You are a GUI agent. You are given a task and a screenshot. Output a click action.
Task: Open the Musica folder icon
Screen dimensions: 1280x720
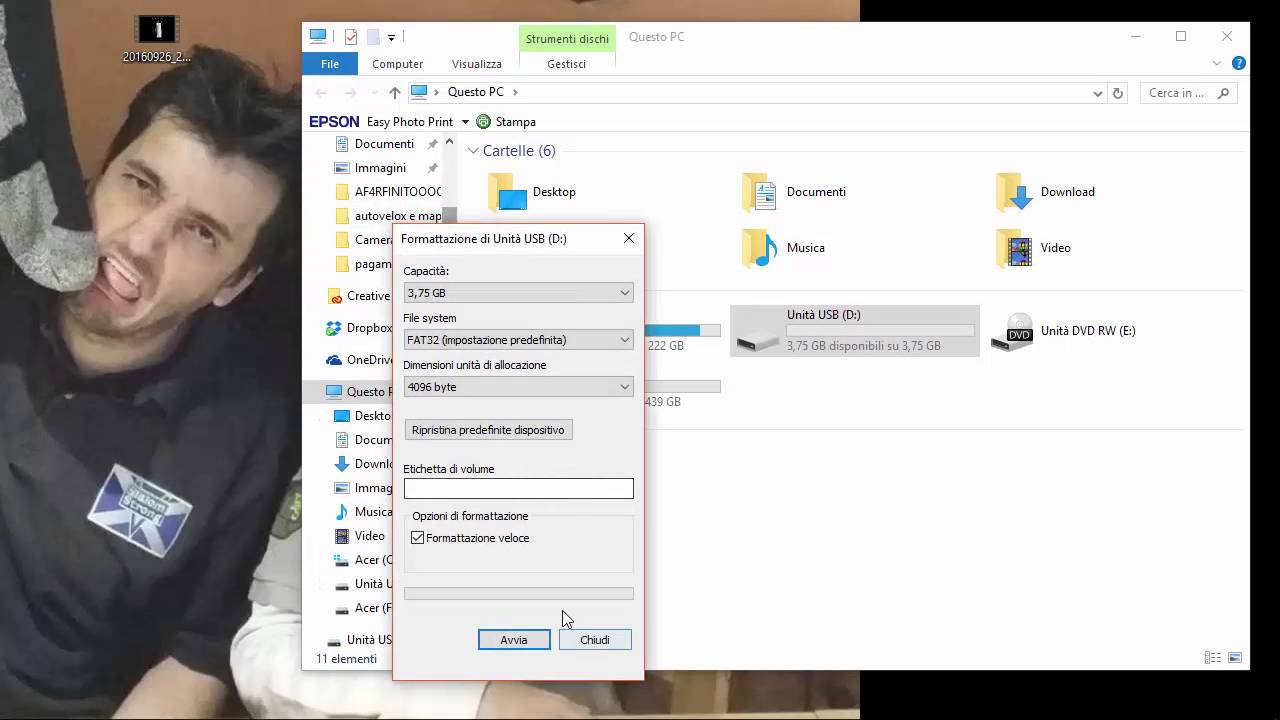pos(760,248)
